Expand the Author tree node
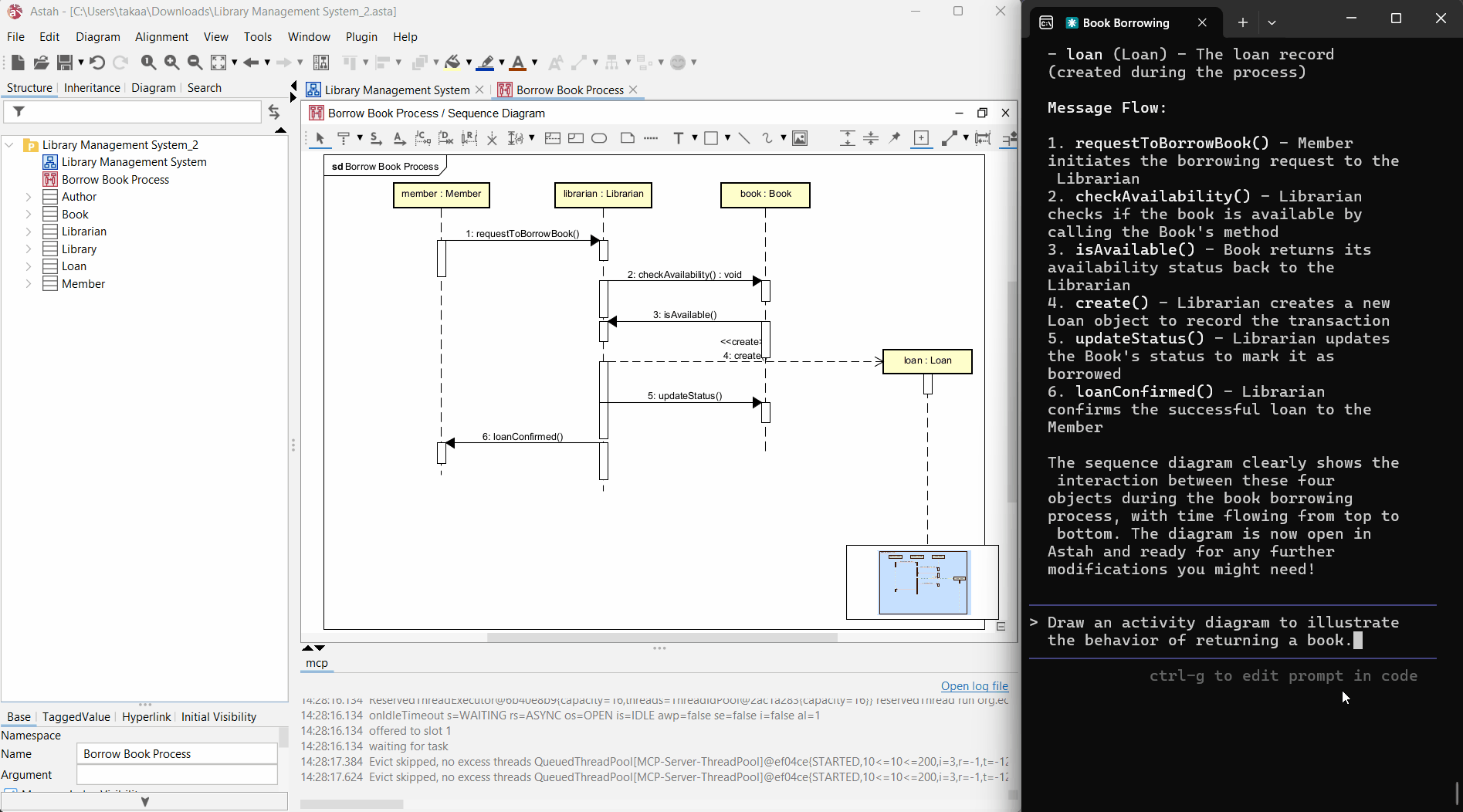Viewport: 1463px width, 812px height. (x=29, y=197)
